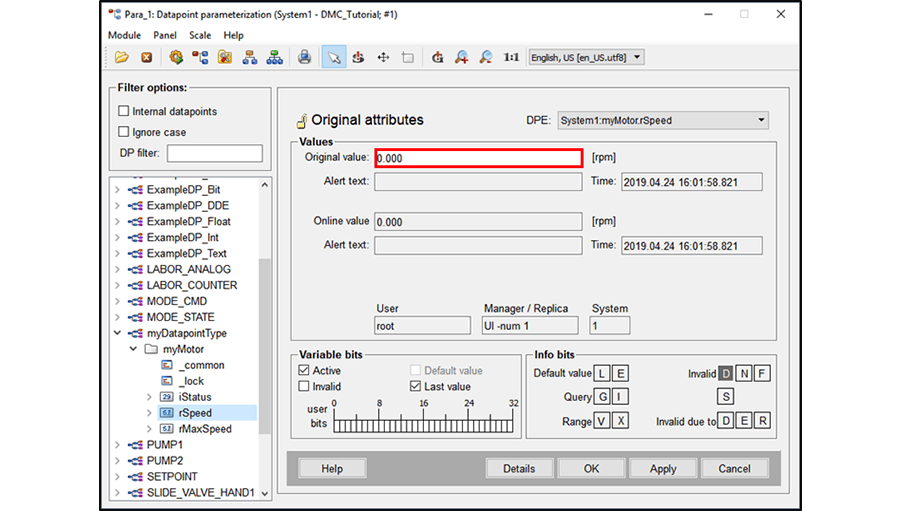Click the printer icon in toolbar
This screenshot has height=511, width=900.
point(304,58)
